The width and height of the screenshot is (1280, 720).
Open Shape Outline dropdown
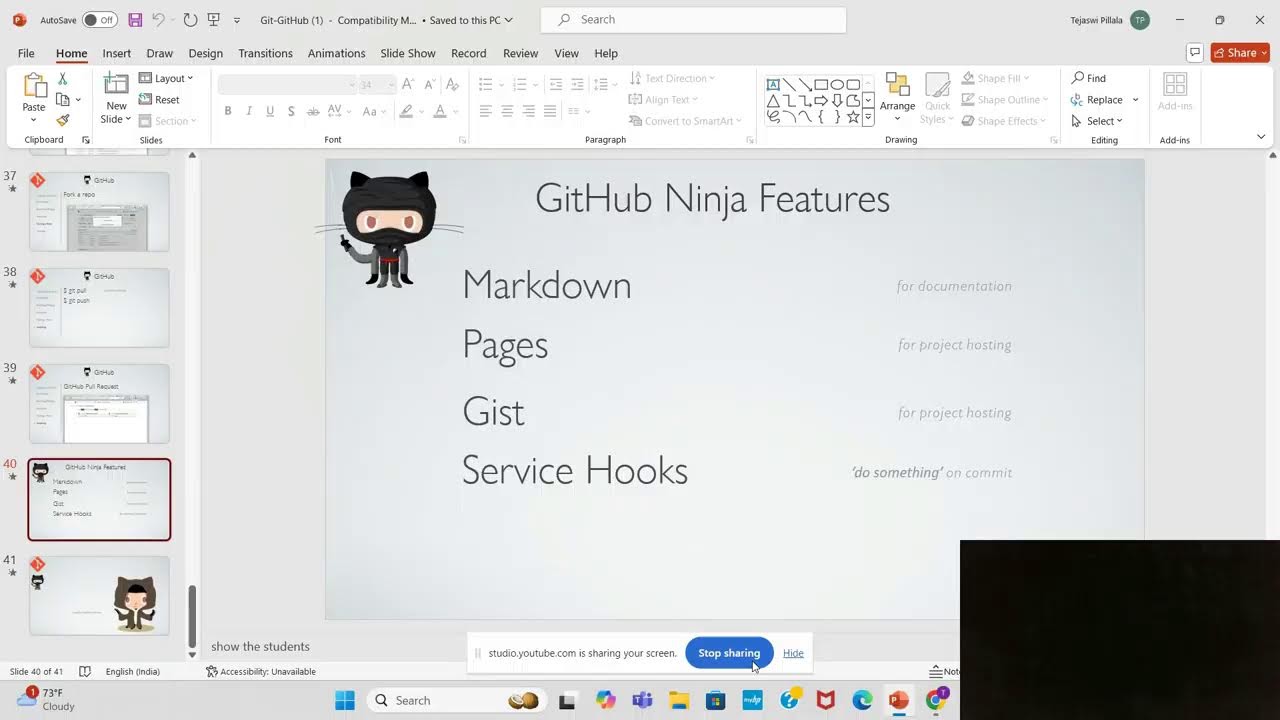click(1005, 99)
